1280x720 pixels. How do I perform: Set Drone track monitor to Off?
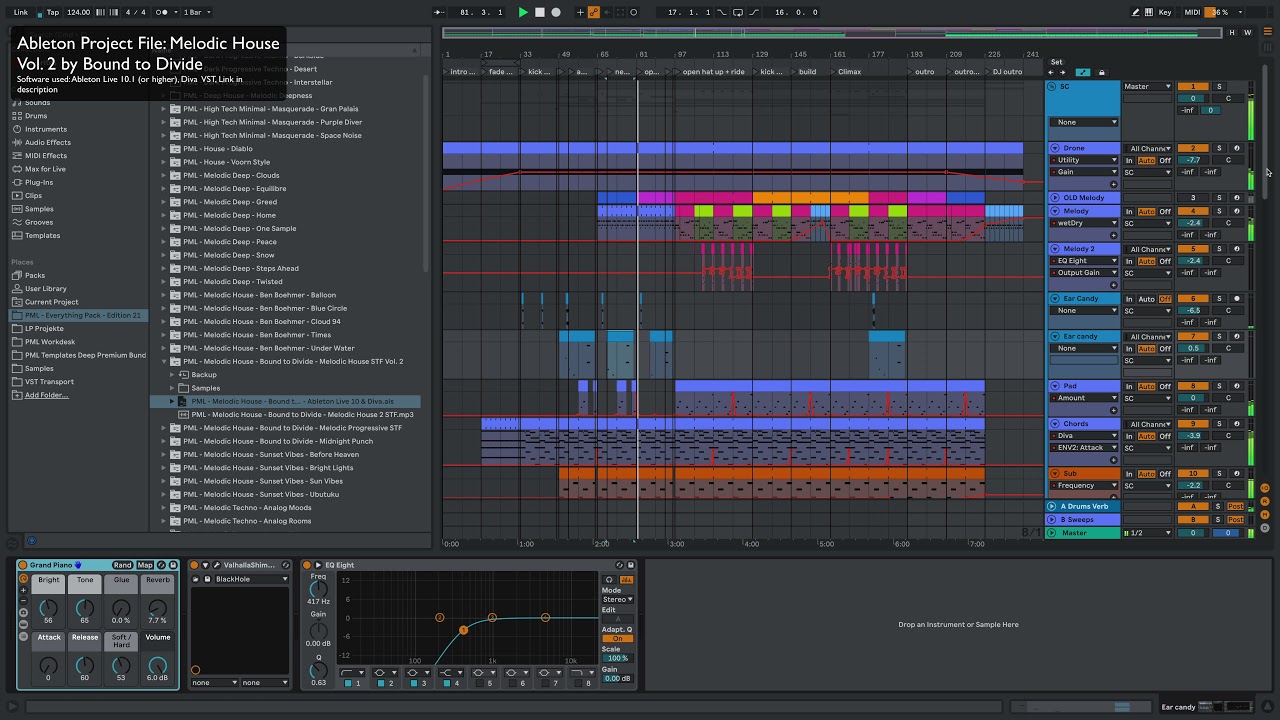pyautogui.click(x=1165, y=160)
